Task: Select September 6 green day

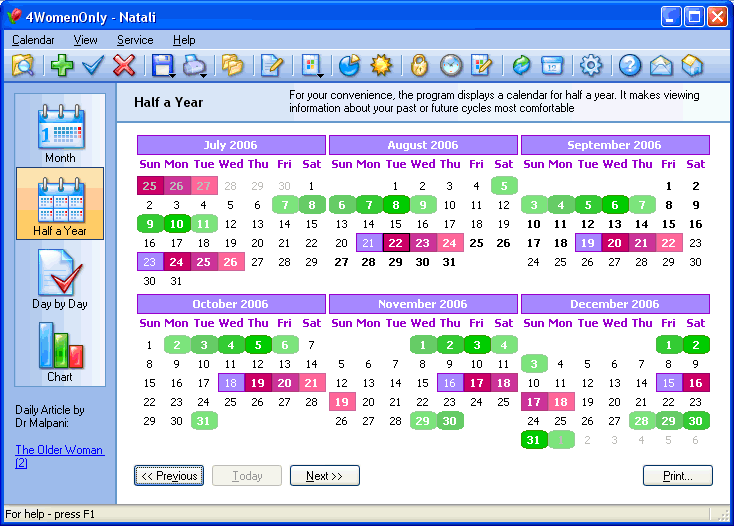Action: (615, 205)
